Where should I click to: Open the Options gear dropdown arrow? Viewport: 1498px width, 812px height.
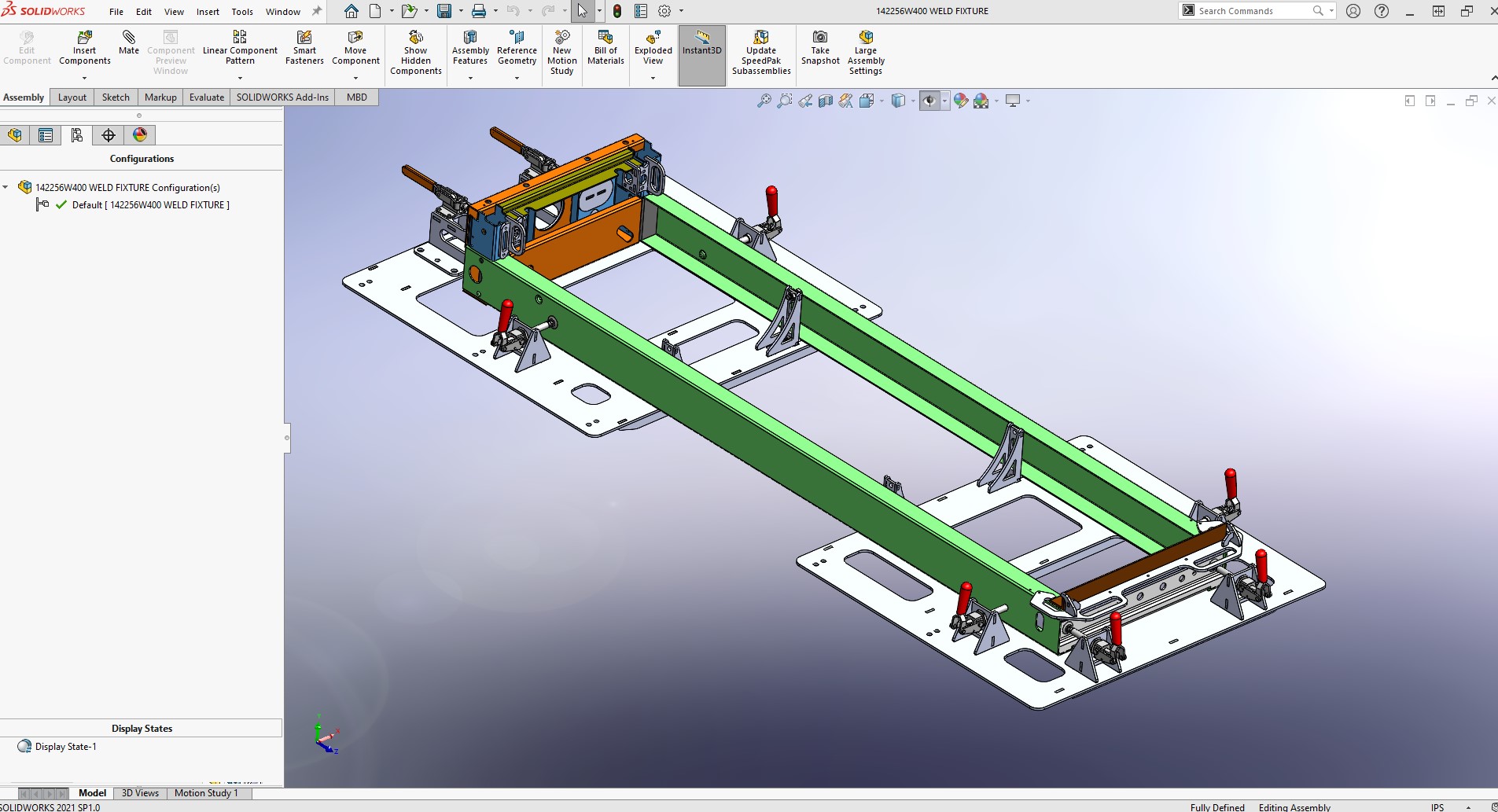click(x=681, y=11)
